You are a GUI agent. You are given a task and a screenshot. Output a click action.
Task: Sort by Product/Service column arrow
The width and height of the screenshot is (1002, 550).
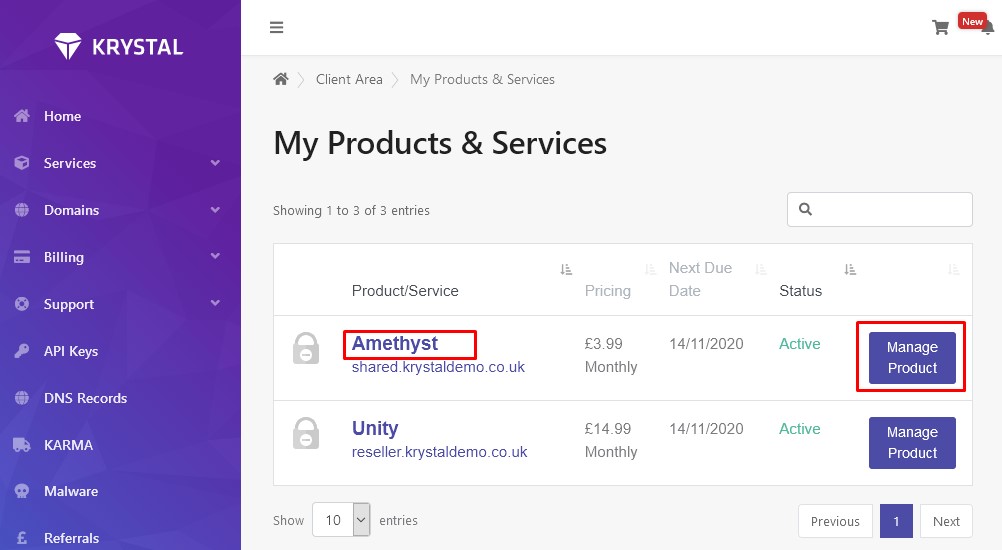point(566,270)
